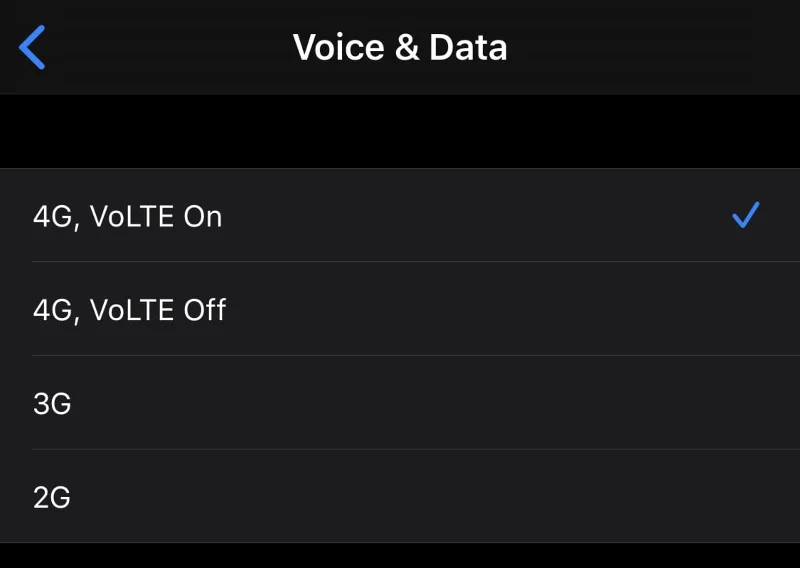
Task: Select the 4G, VoLTE On option
Action: pyautogui.click(x=400, y=216)
